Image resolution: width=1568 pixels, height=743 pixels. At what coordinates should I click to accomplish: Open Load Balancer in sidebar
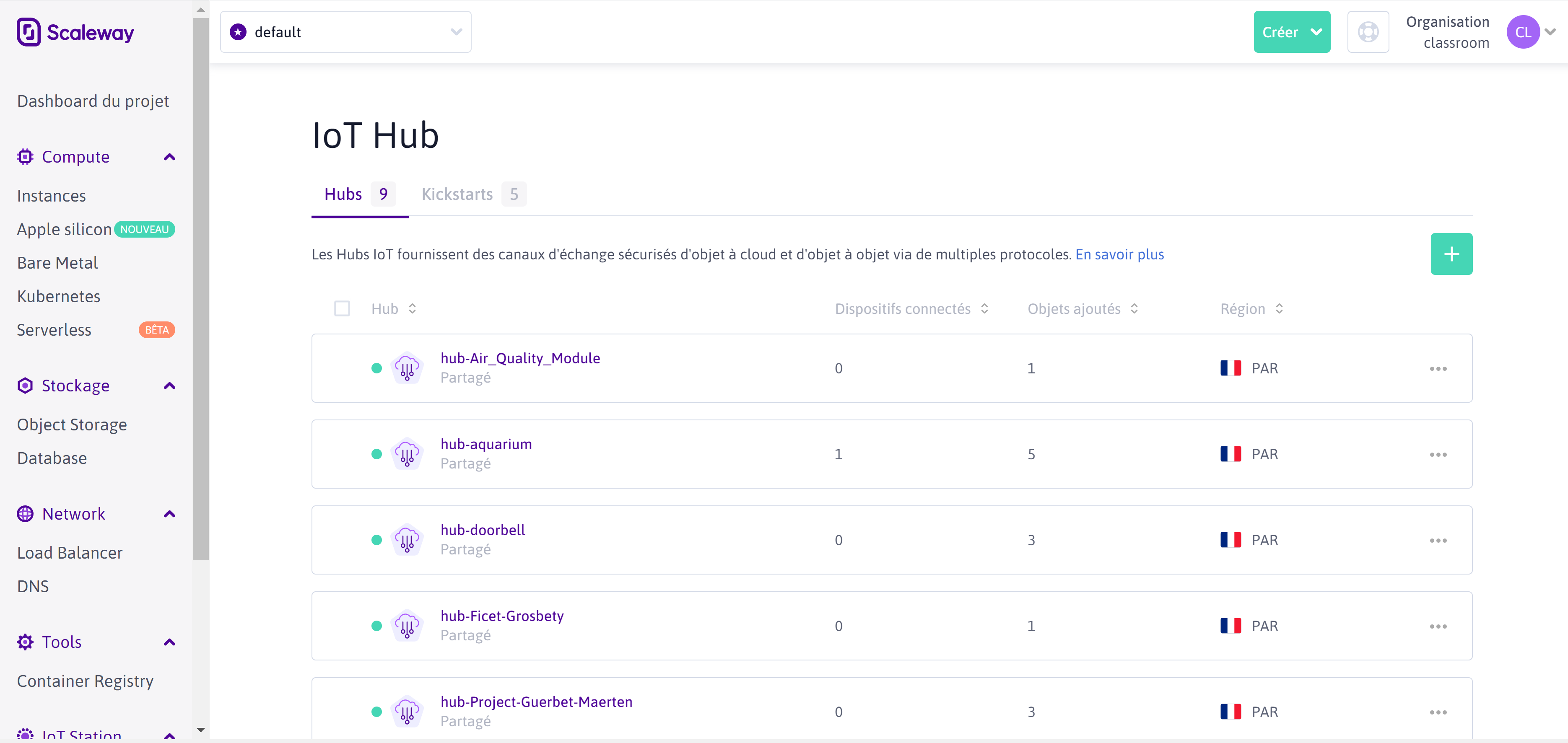click(70, 552)
